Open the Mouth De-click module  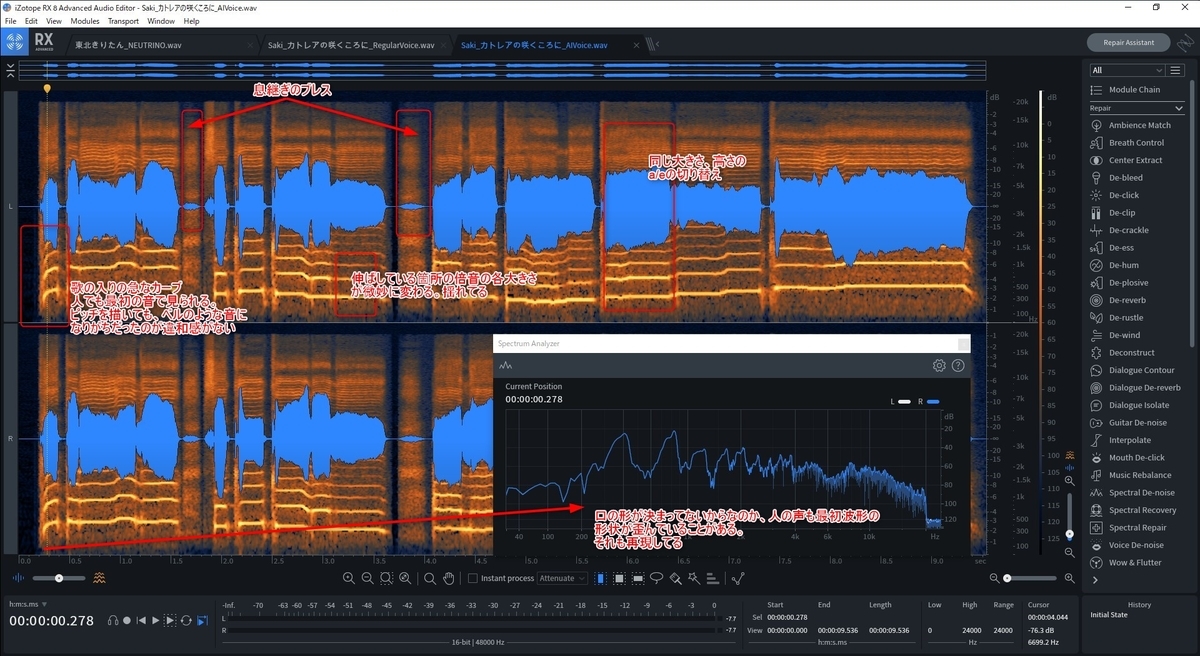point(1127,458)
